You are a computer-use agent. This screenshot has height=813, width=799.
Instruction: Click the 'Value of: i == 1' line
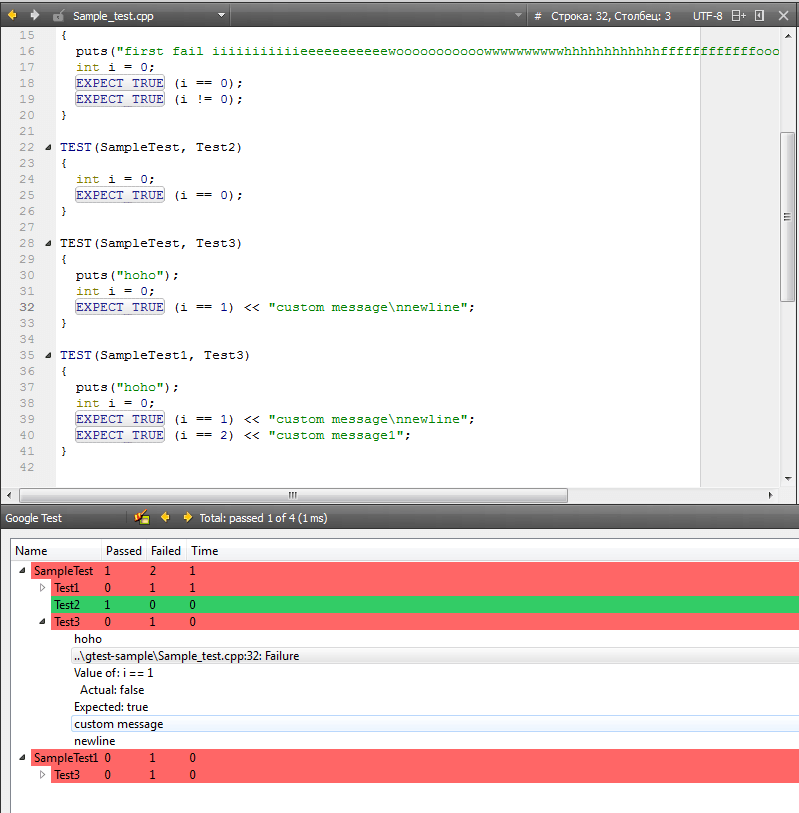[114, 673]
